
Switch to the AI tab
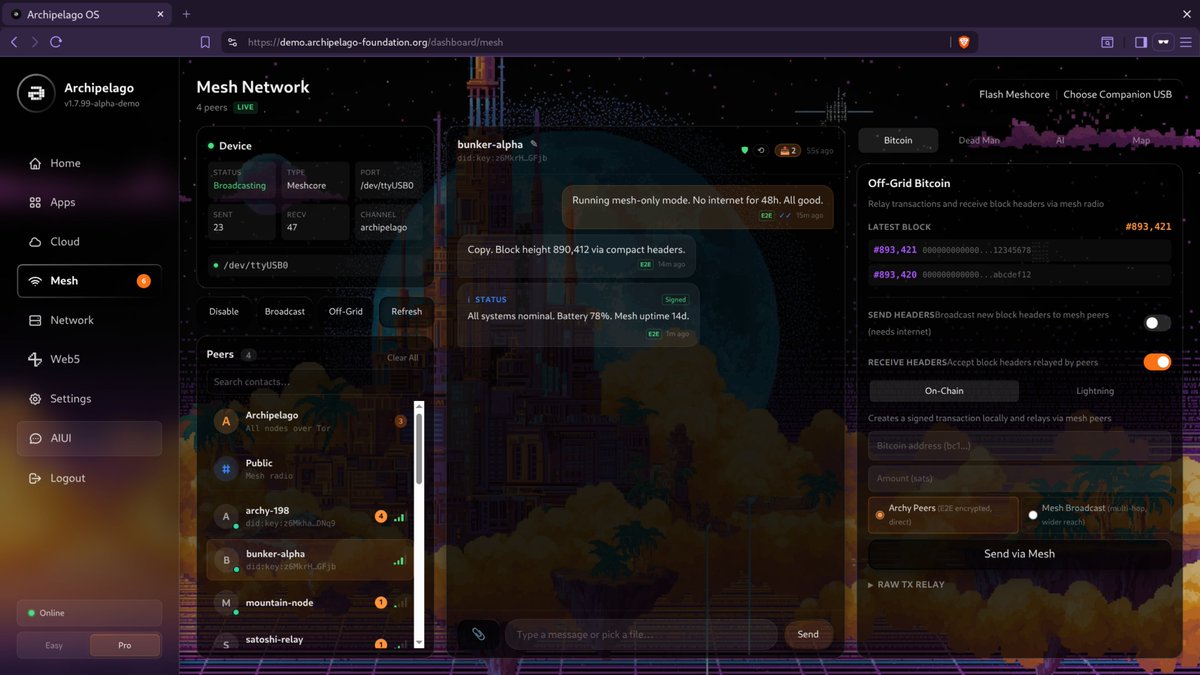point(1060,140)
